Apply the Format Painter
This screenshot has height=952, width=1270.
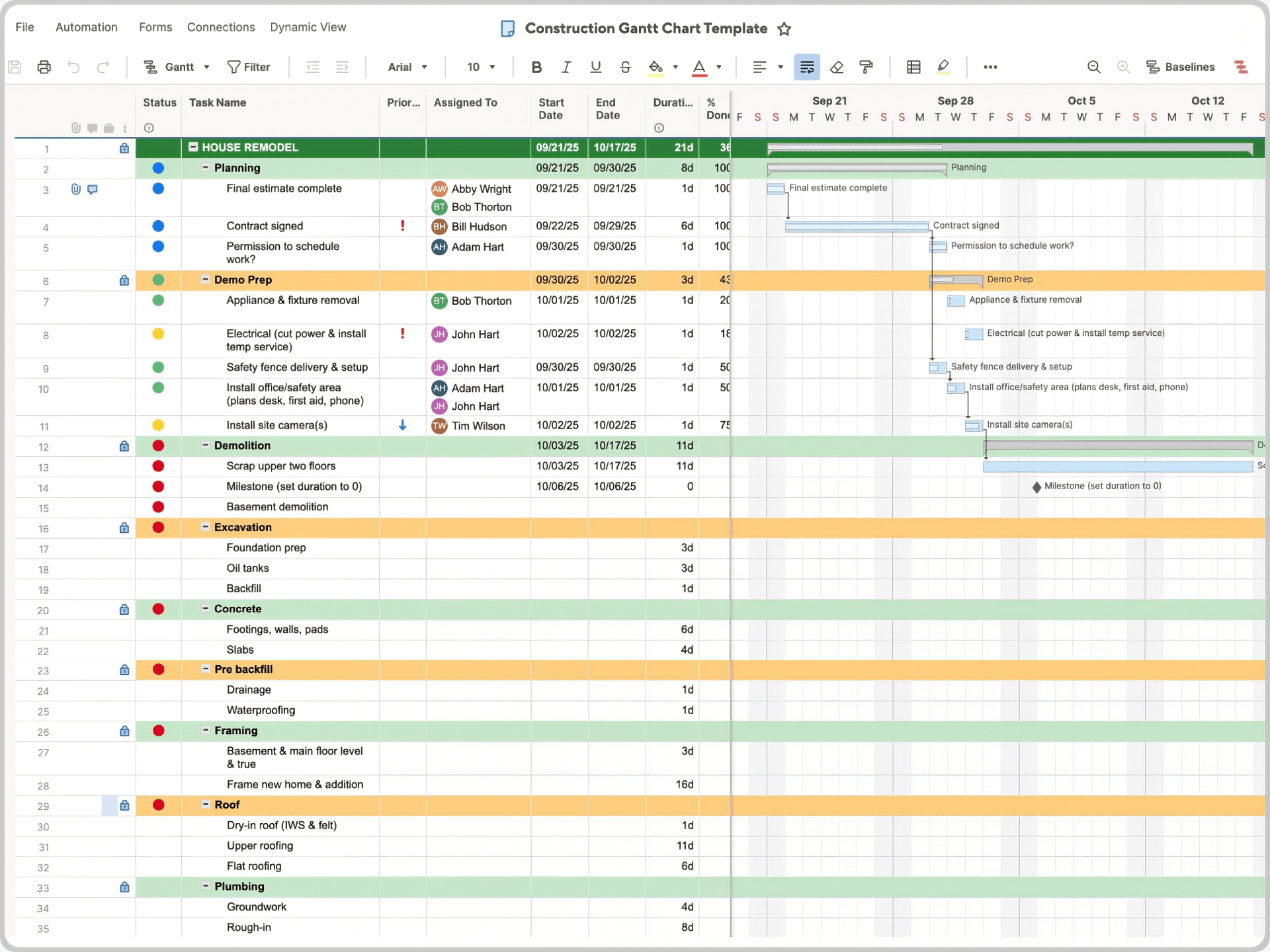[867, 67]
